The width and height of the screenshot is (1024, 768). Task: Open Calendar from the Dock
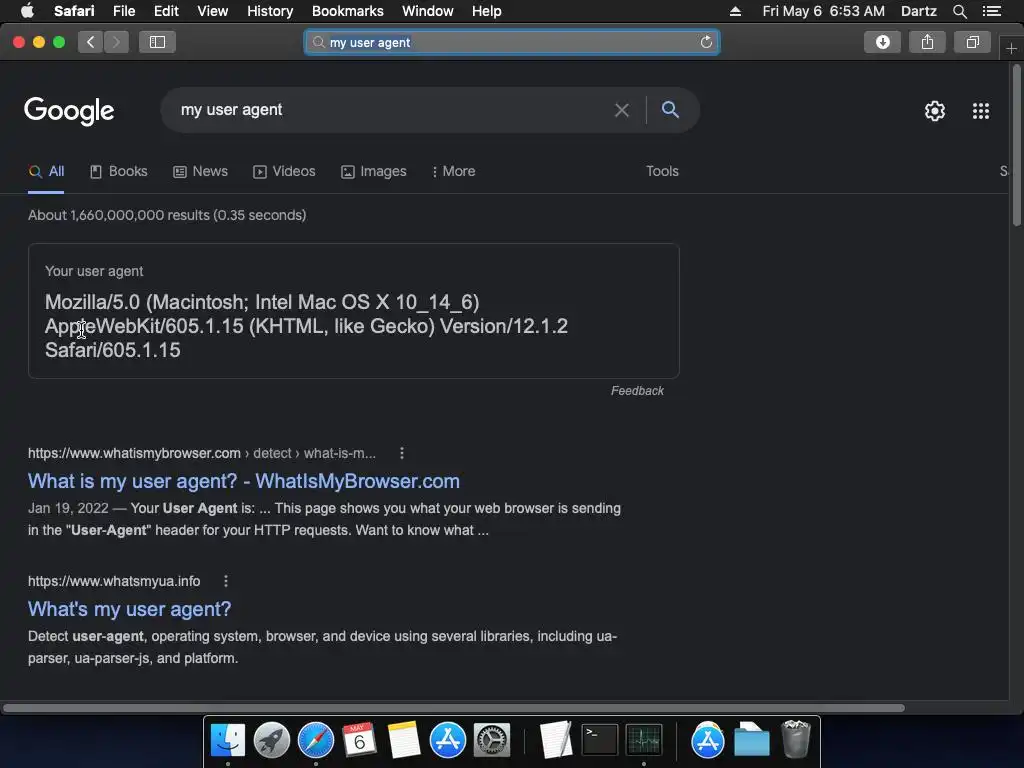359,740
